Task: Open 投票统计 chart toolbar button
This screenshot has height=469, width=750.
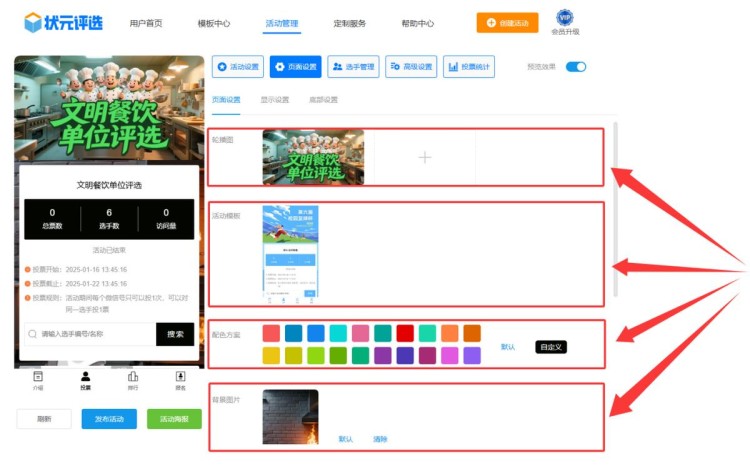Action: 468,67
